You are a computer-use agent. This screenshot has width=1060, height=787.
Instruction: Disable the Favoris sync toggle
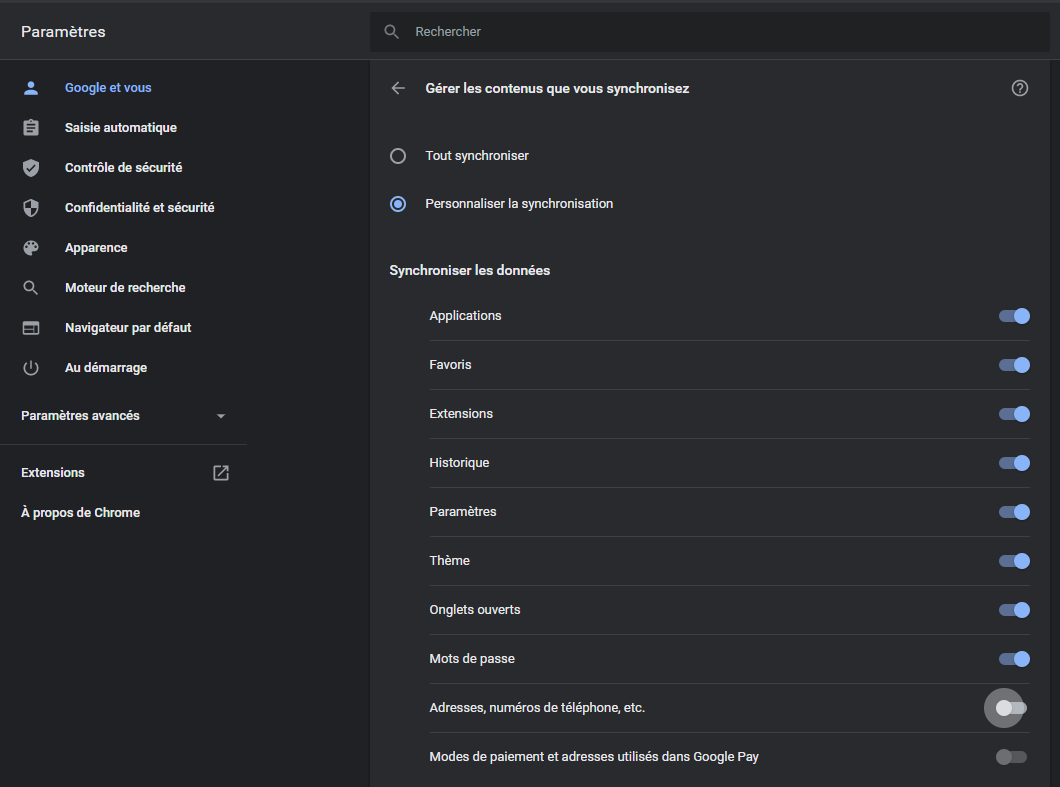1014,365
